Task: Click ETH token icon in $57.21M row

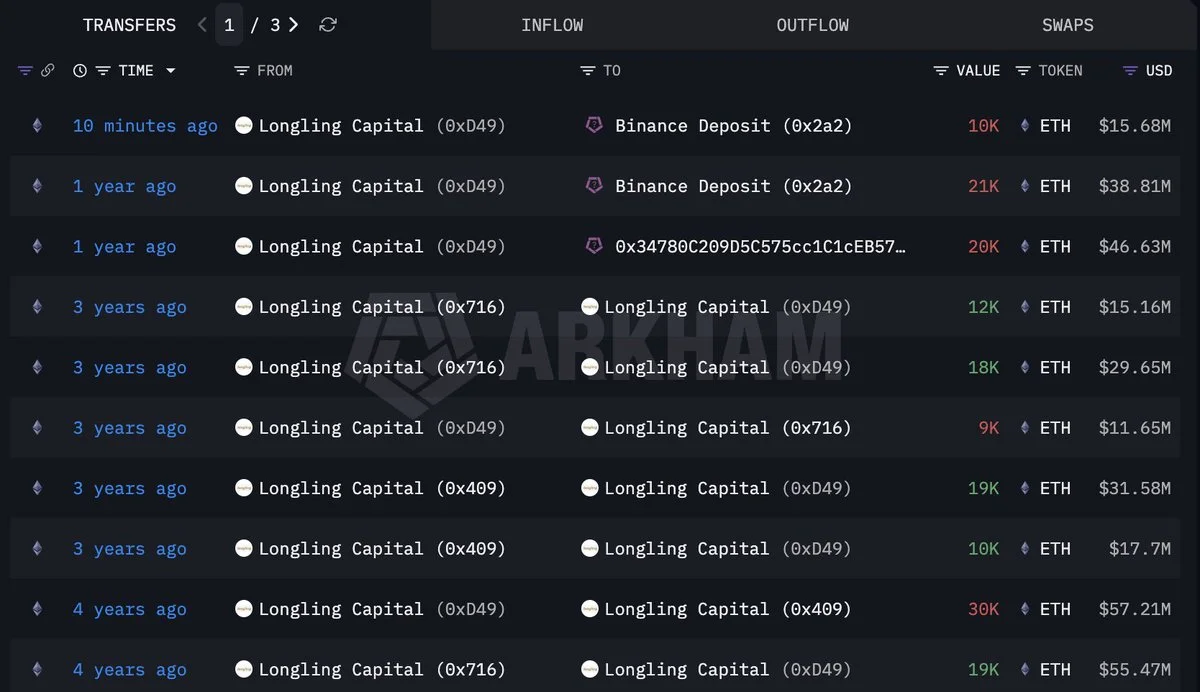Action: 1024,610
